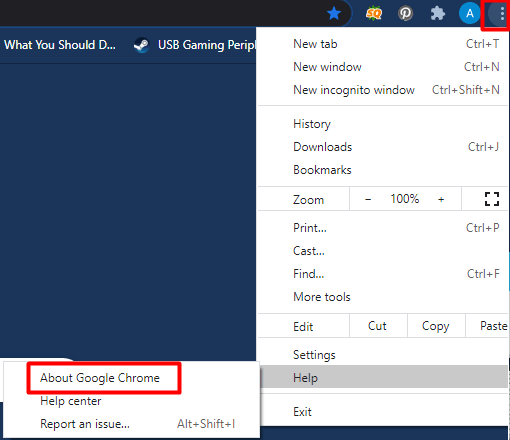Choose Exit to close Chrome
The image size is (510, 440).
(x=383, y=412)
